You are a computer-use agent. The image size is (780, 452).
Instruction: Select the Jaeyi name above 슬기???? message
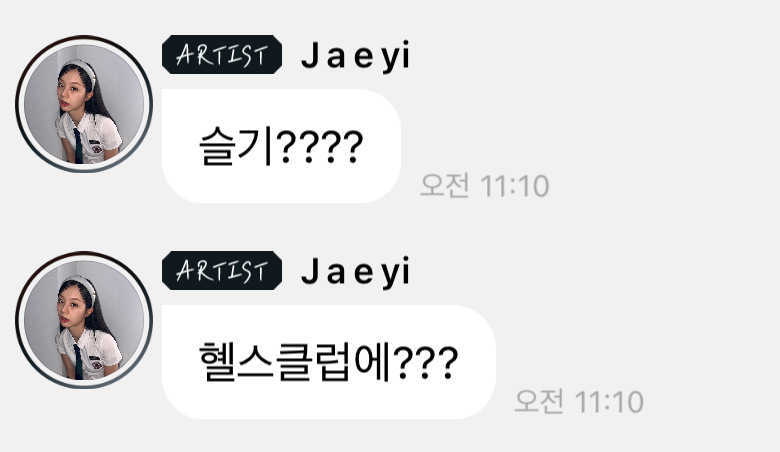(x=355, y=56)
